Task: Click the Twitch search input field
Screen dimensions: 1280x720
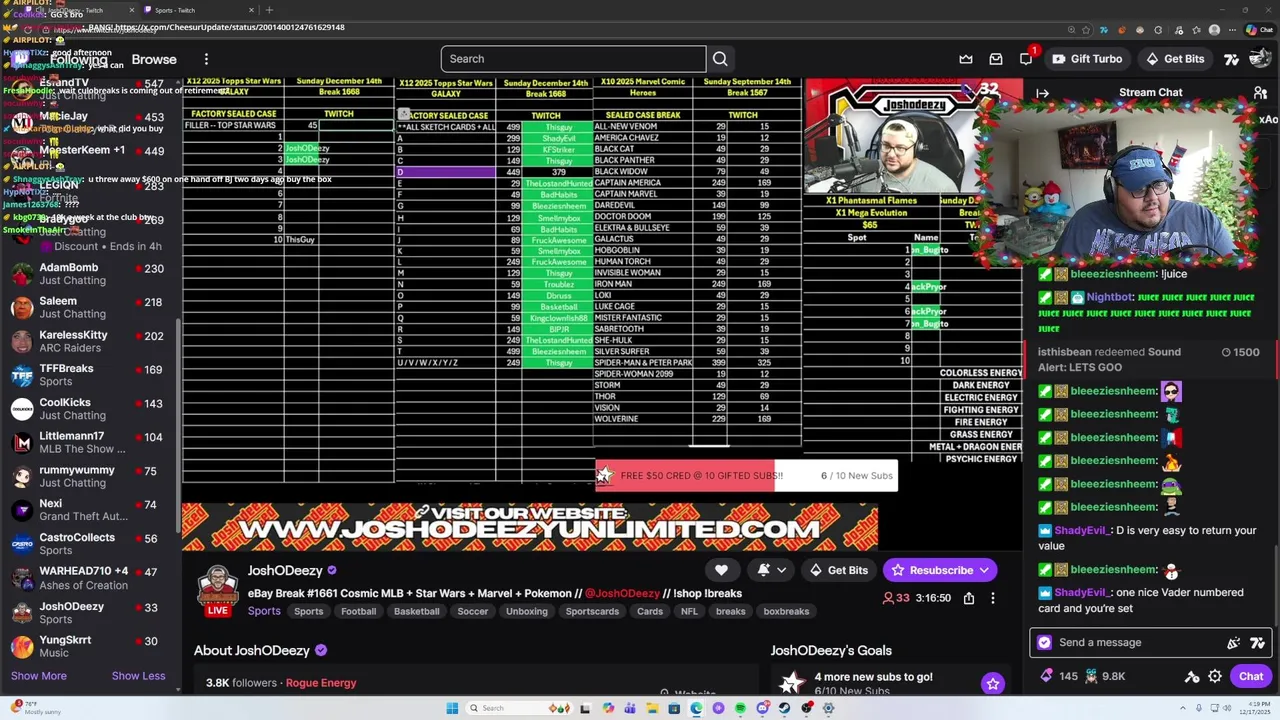Action: pyautogui.click(x=573, y=59)
